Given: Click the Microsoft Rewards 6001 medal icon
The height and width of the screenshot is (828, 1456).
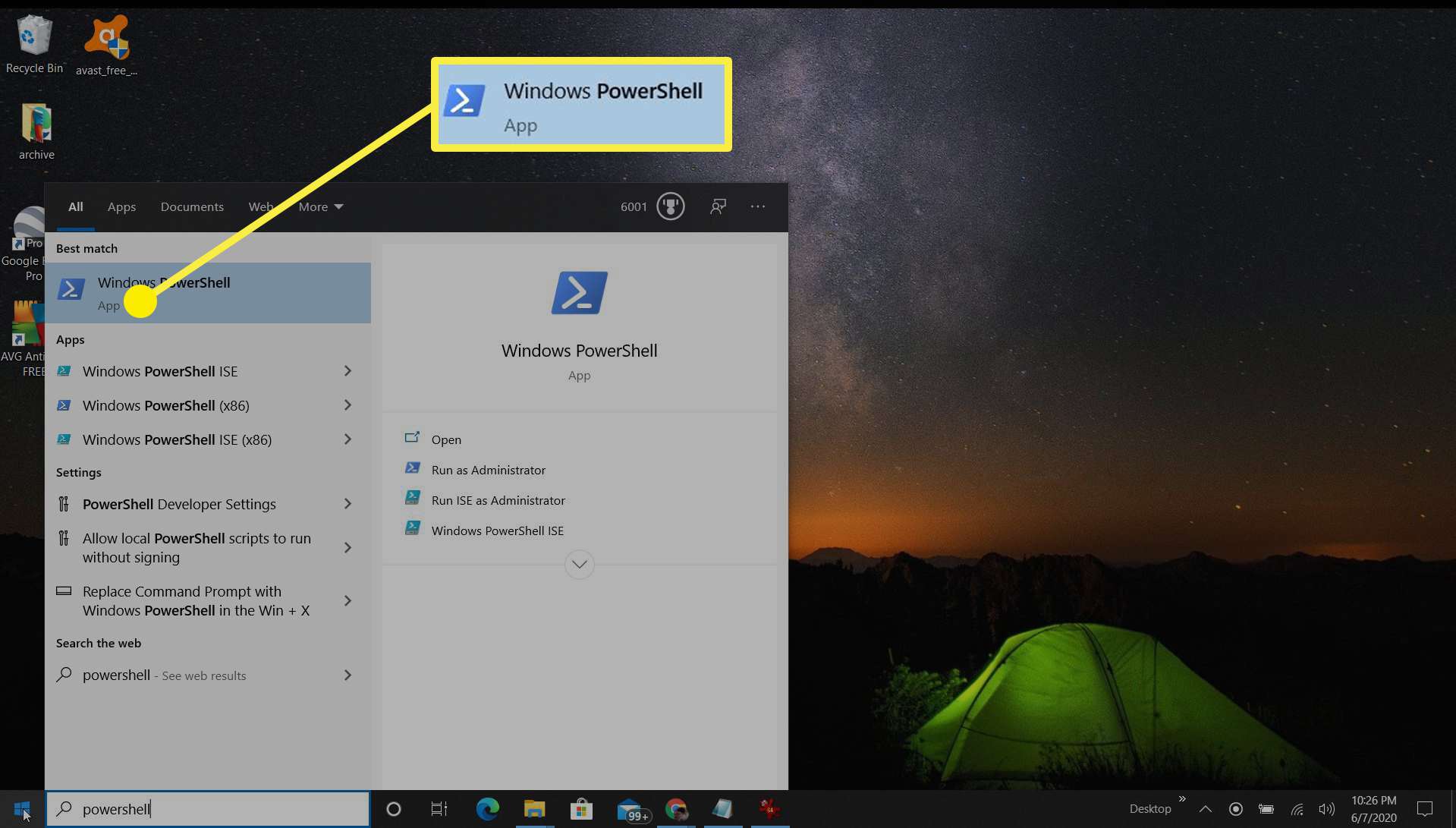Looking at the screenshot, I should click(x=671, y=206).
